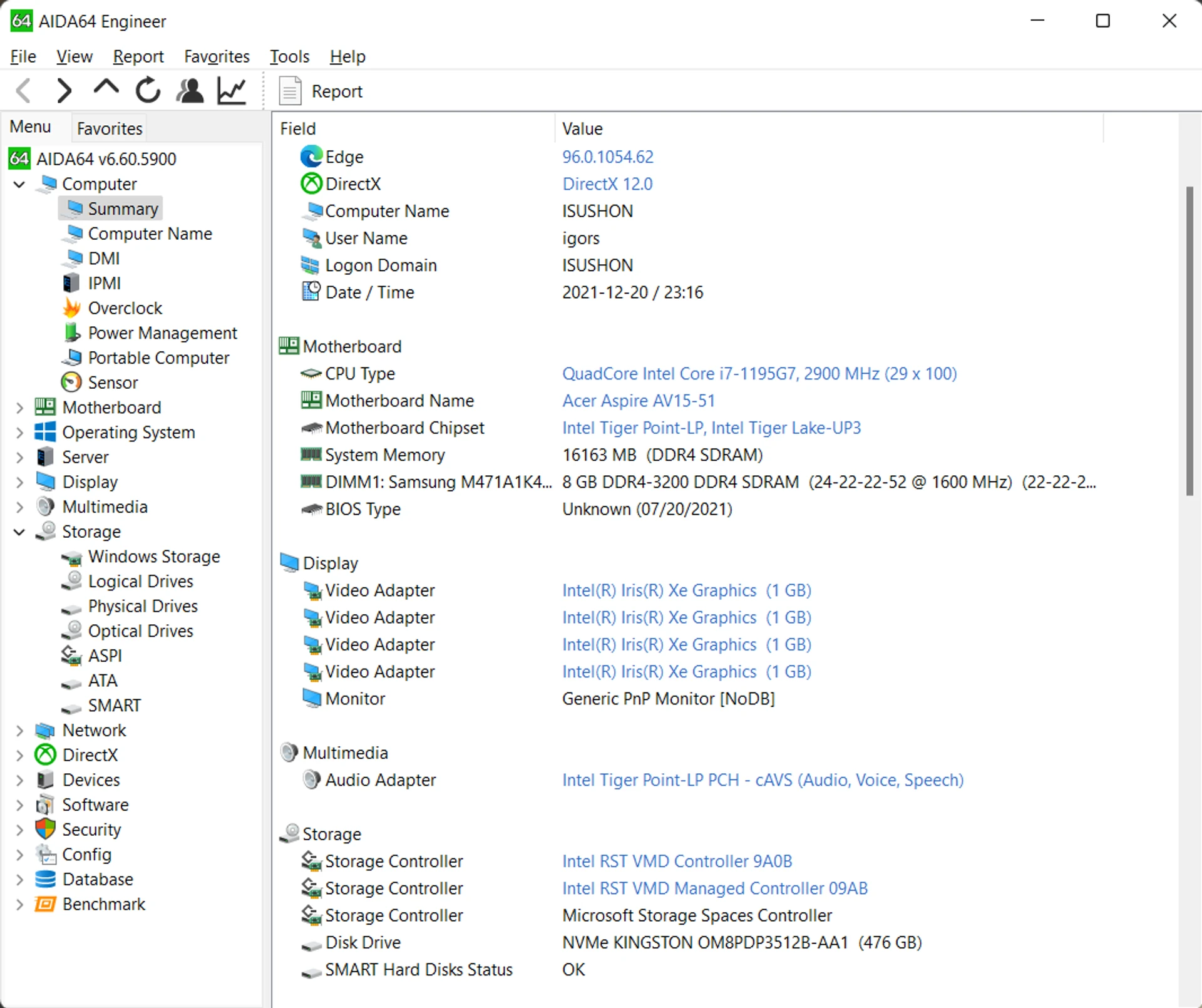Open the Help menu

347,56
